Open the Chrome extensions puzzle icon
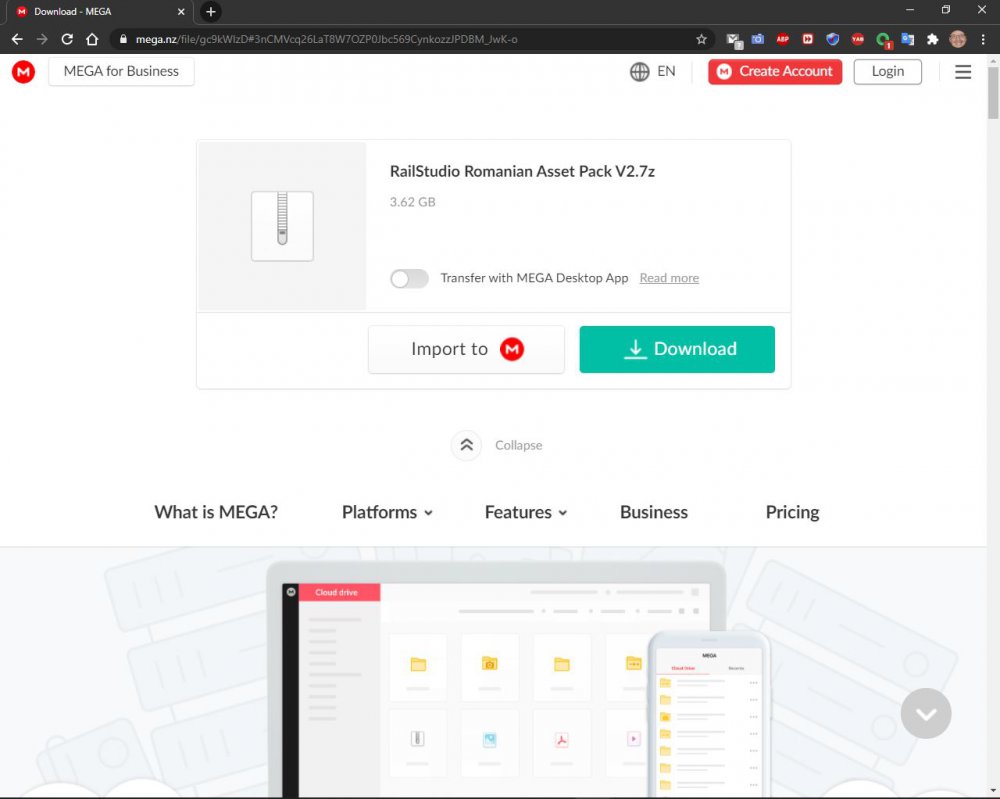This screenshot has width=1000, height=799. tap(933, 39)
